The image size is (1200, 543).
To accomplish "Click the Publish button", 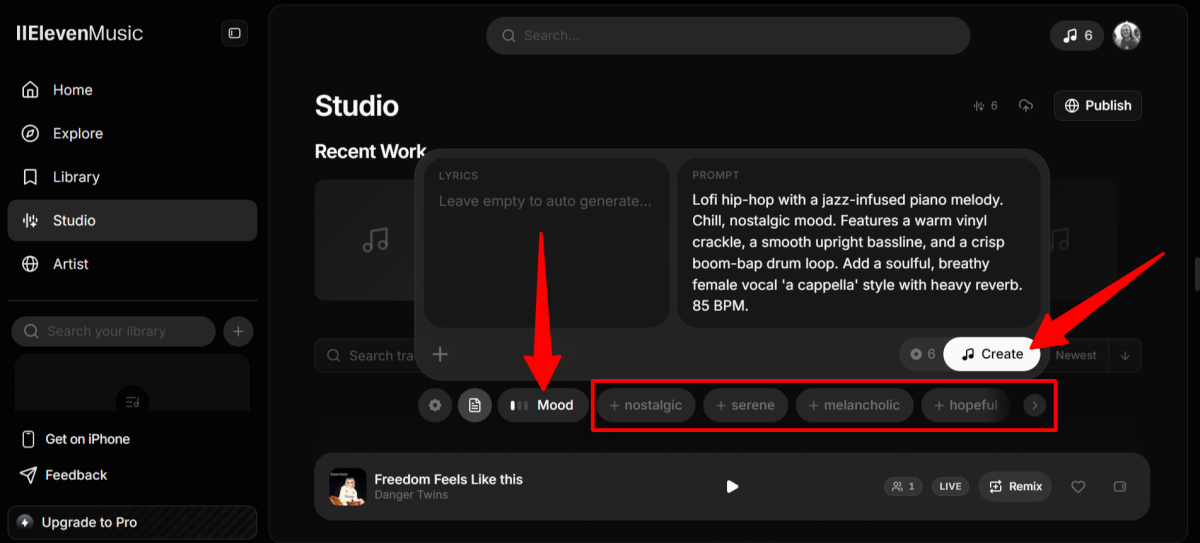I will pyautogui.click(x=1098, y=105).
